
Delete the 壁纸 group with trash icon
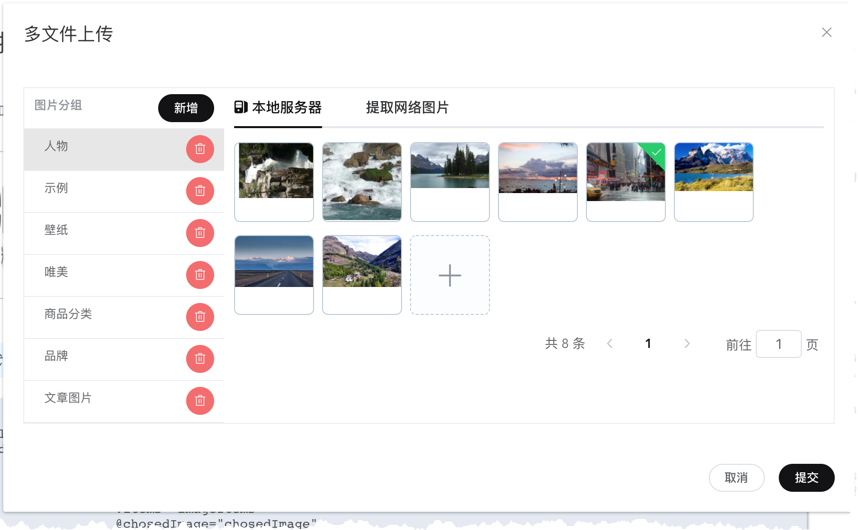(200, 233)
